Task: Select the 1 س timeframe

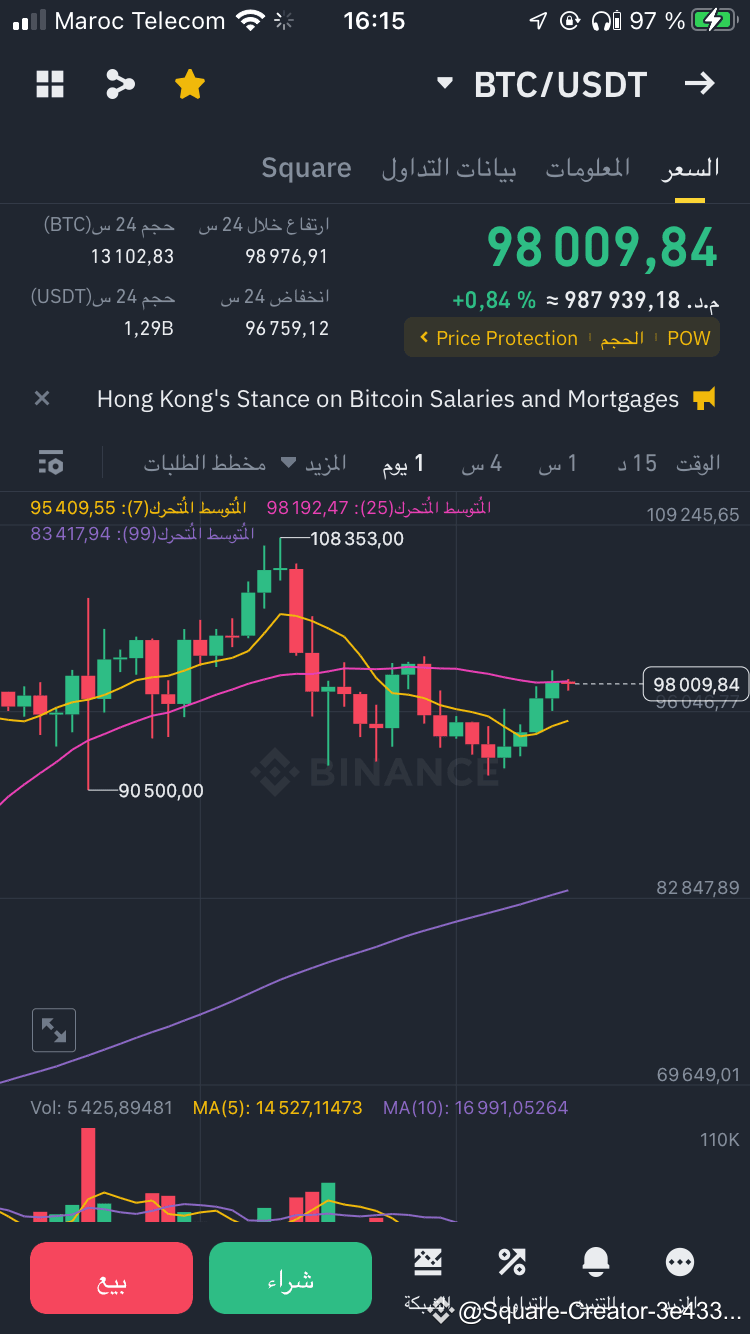Action: coord(558,463)
